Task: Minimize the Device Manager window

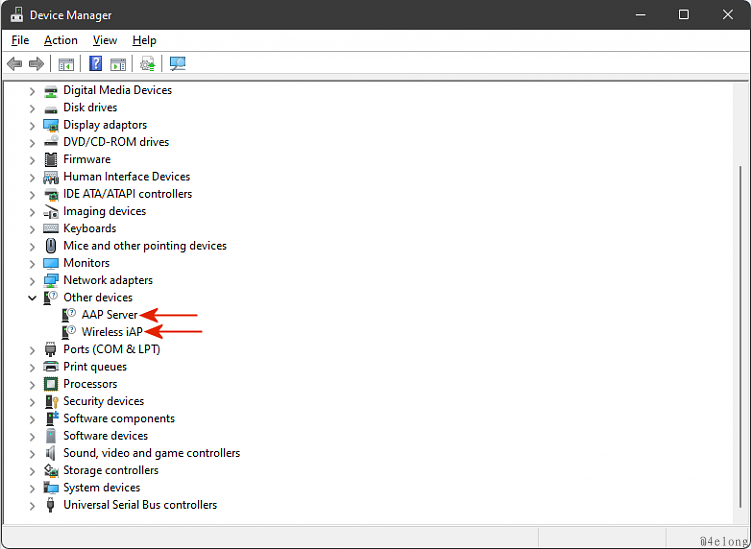Action: (x=640, y=15)
